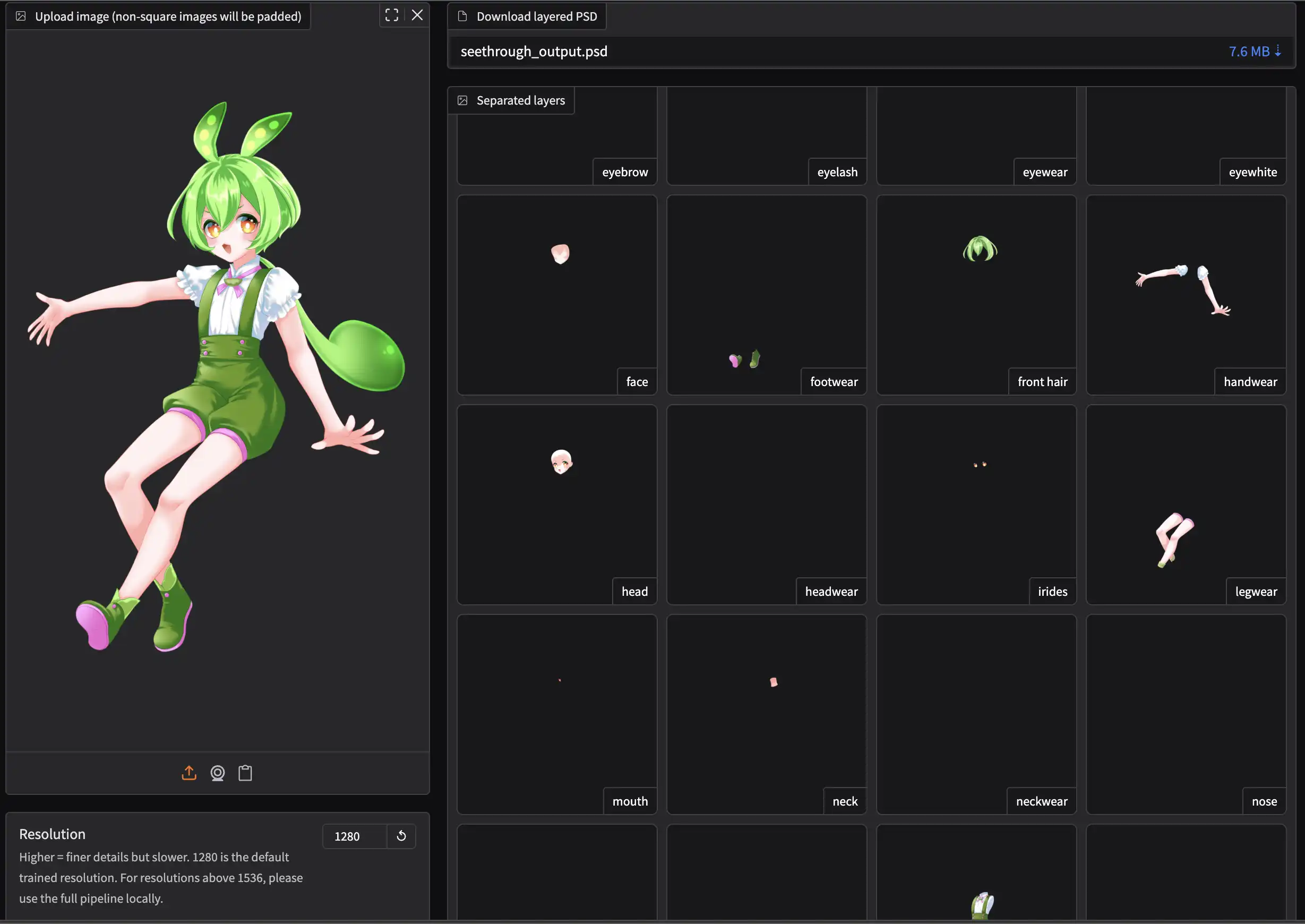Screen dimensions: 1305x924
Task: Click the image icon beside Upload image
Action: [21, 16]
